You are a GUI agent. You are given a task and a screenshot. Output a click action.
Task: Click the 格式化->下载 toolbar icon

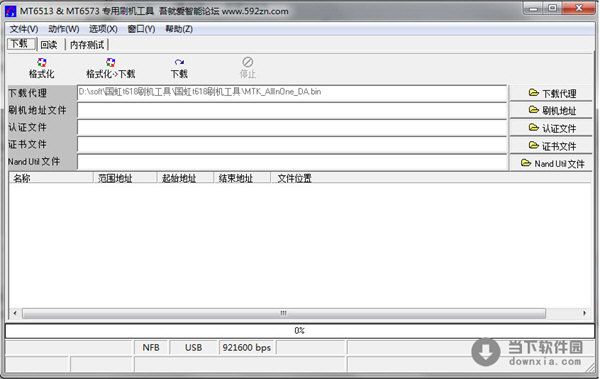111,62
